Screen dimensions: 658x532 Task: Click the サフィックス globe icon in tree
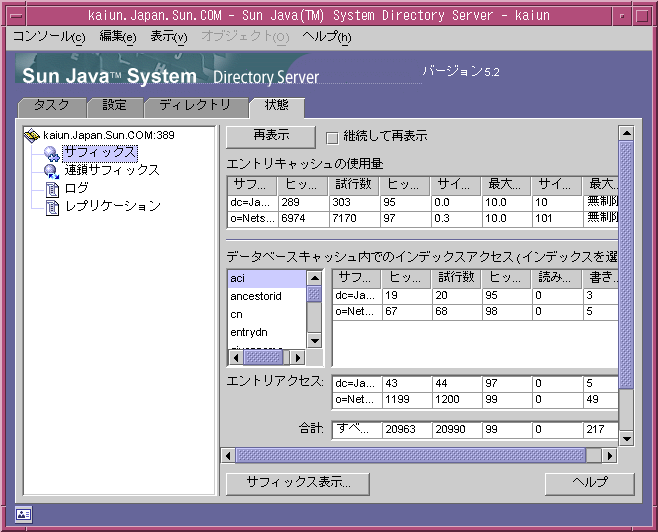tap(52, 154)
